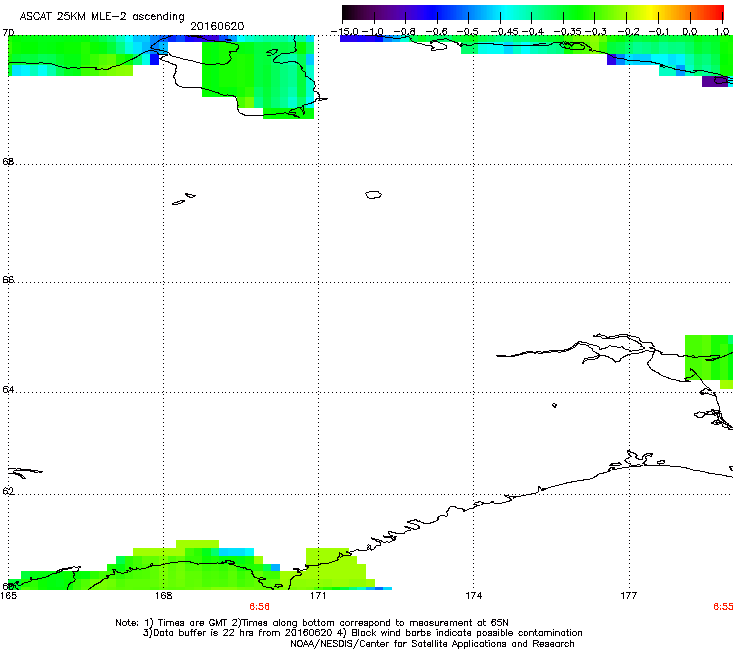Click the longitude label '174'
Image resolution: width=740 pixels, height=650 pixels.
pos(473,596)
